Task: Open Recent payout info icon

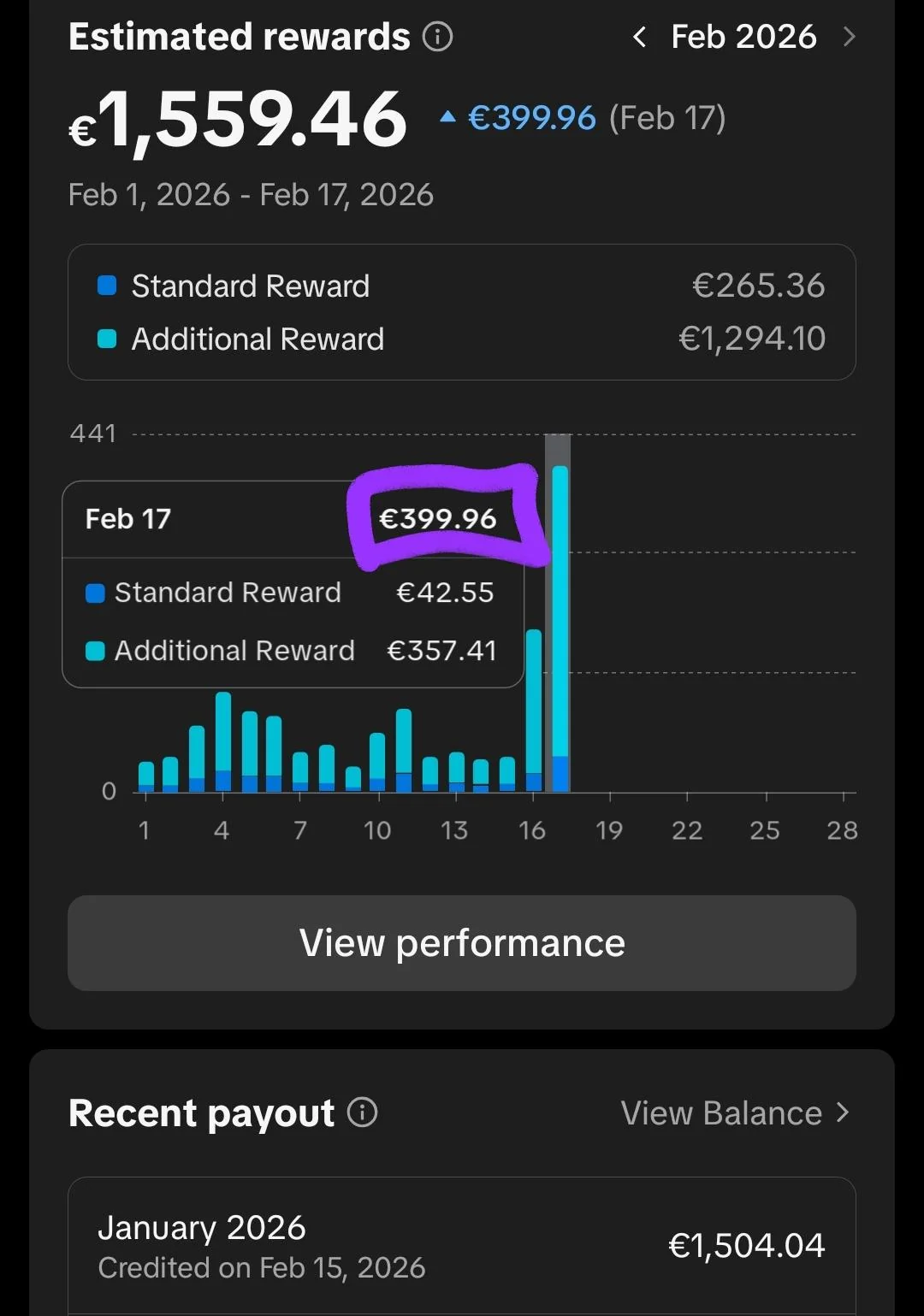Action: [362, 1112]
